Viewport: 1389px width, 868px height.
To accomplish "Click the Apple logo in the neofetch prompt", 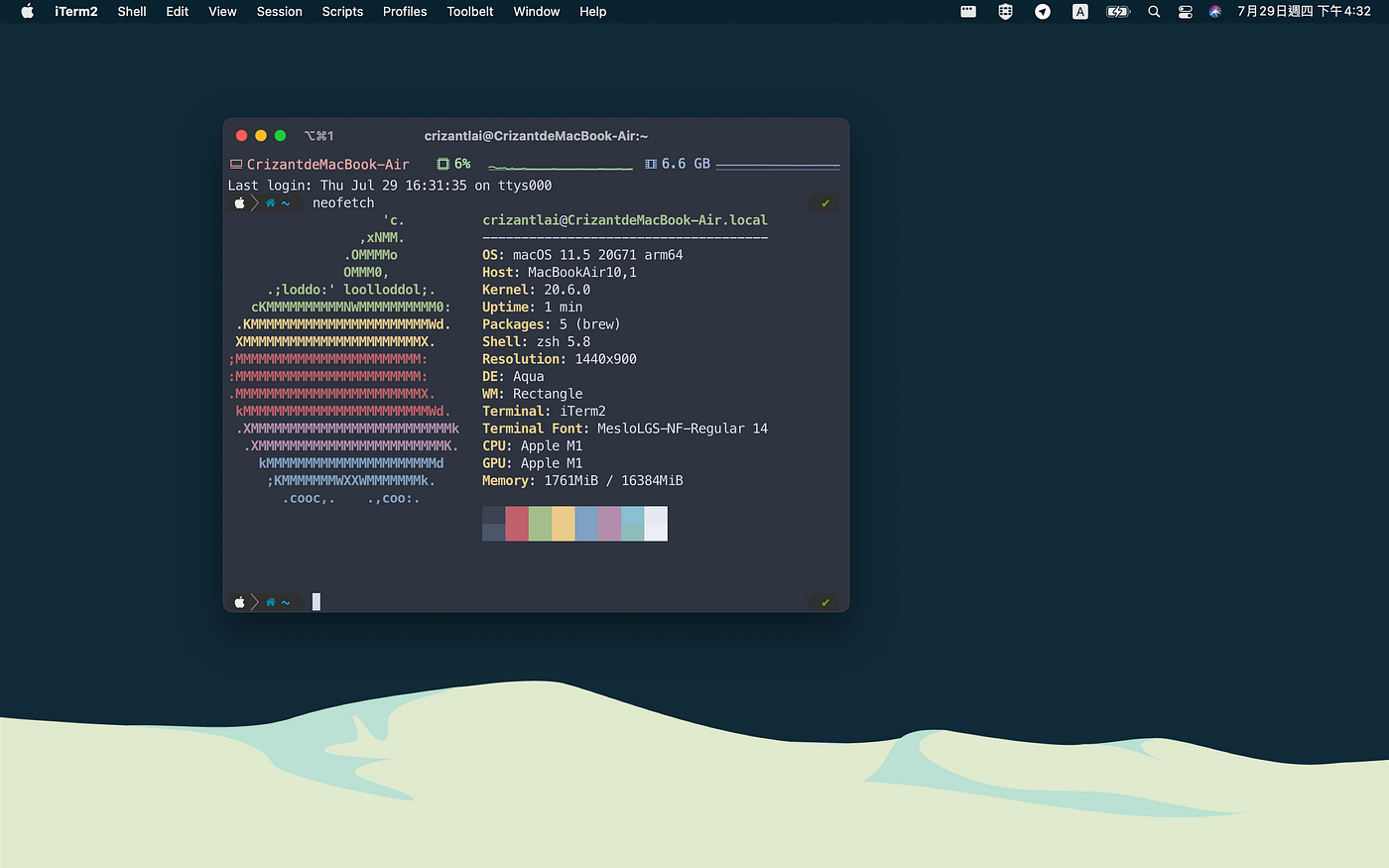I will point(239,203).
